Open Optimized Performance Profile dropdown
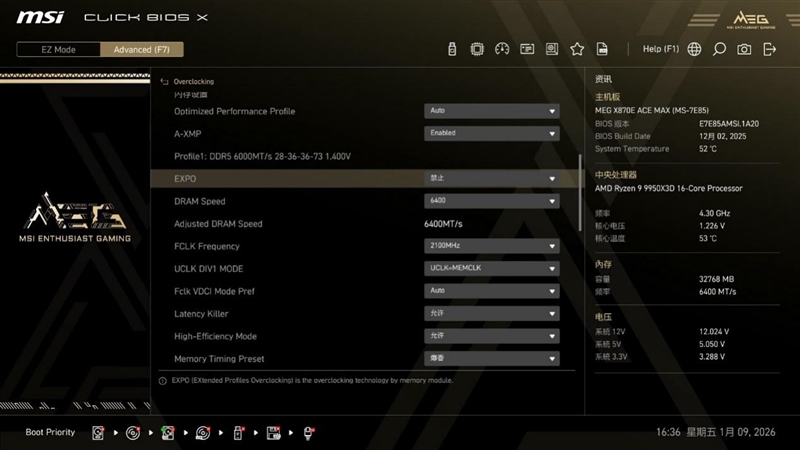This screenshot has height=450, width=800. (491, 111)
